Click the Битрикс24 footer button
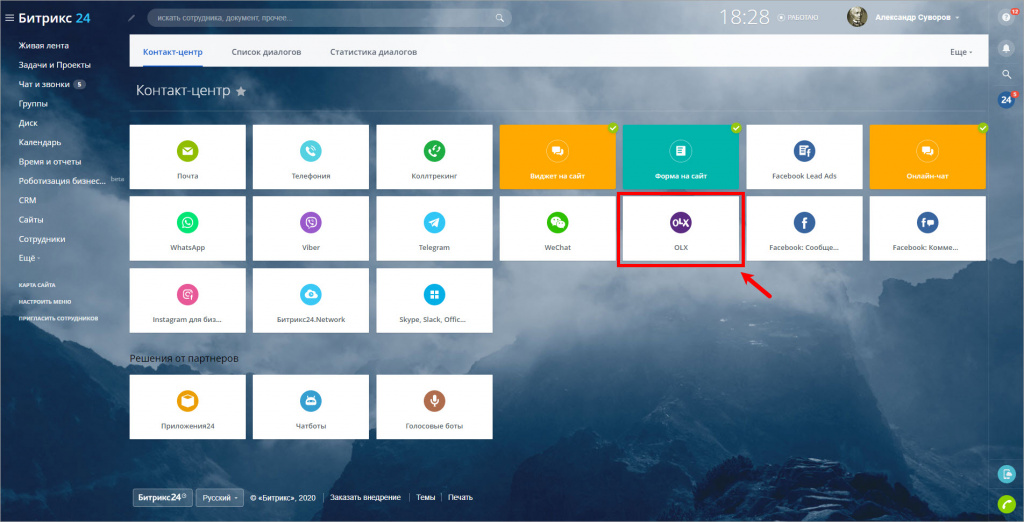 (163, 497)
